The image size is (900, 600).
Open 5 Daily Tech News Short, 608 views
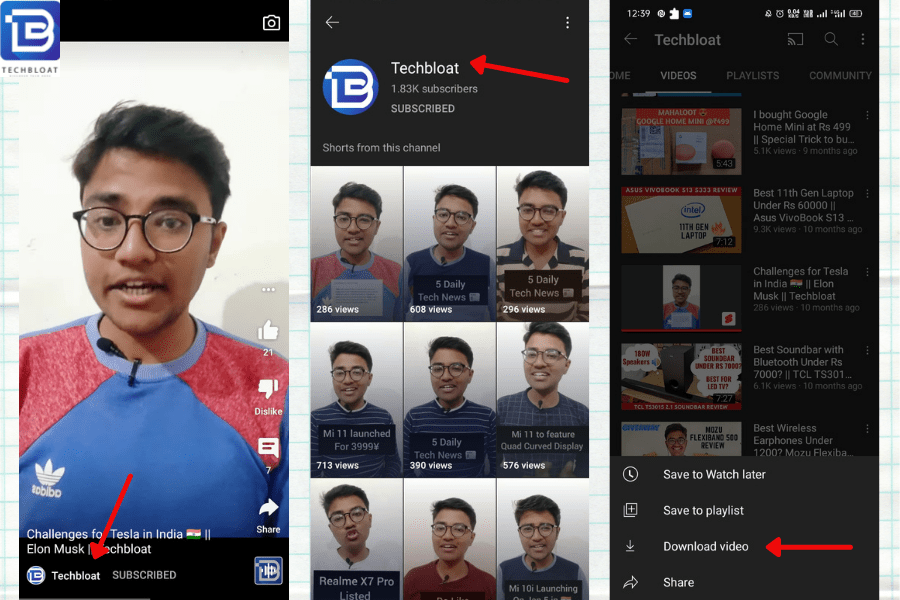click(x=449, y=243)
